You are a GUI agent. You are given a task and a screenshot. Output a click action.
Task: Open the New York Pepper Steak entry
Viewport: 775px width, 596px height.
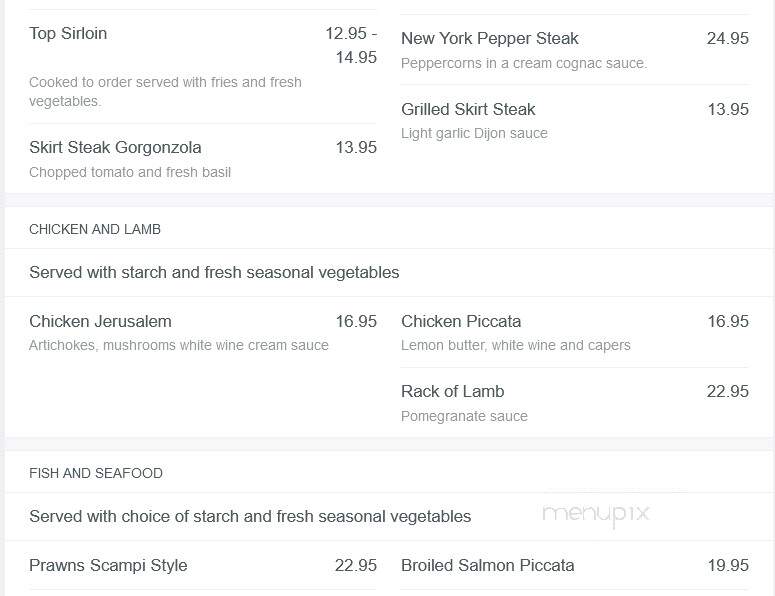pyautogui.click(x=490, y=39)
